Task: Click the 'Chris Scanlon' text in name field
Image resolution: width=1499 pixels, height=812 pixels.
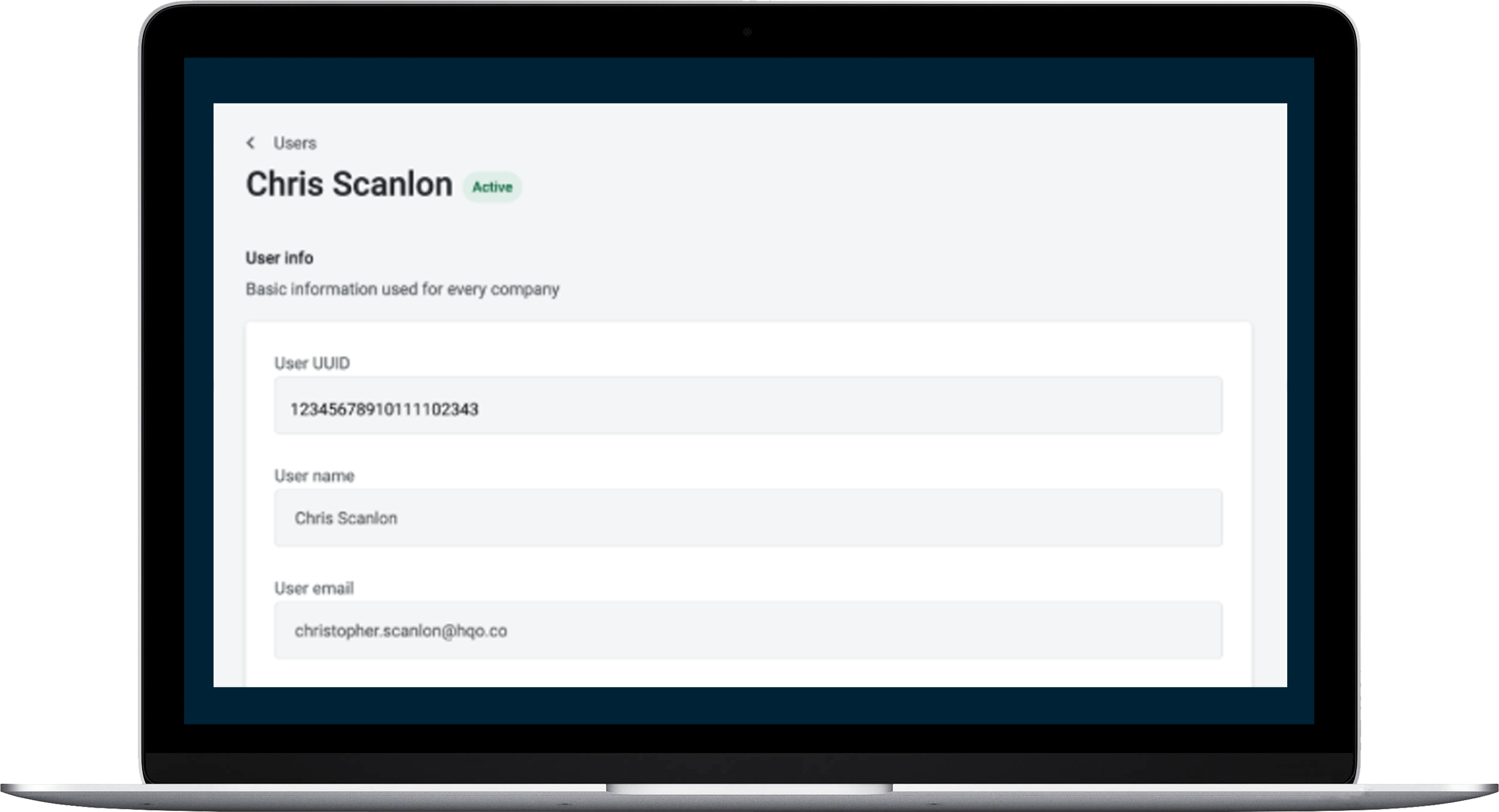Action: (346, 518)
